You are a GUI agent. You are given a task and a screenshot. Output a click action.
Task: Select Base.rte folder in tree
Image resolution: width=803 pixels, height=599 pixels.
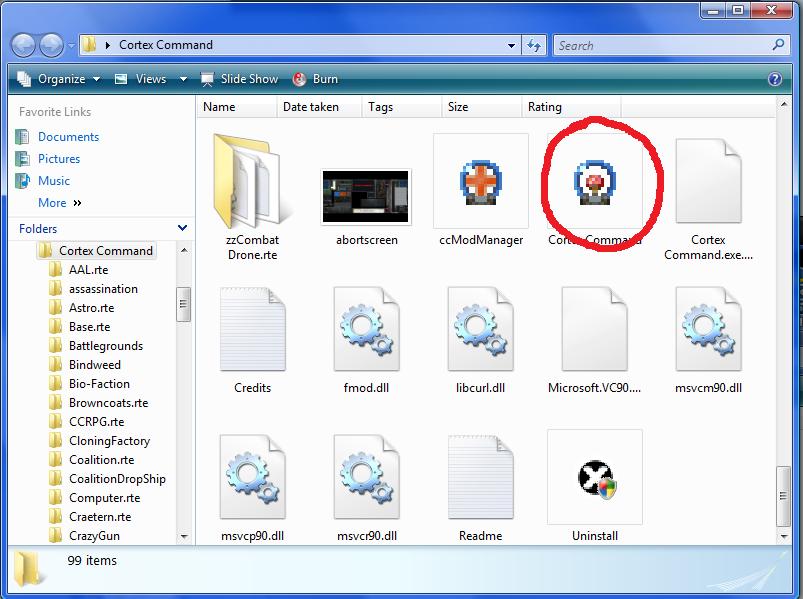89,327
